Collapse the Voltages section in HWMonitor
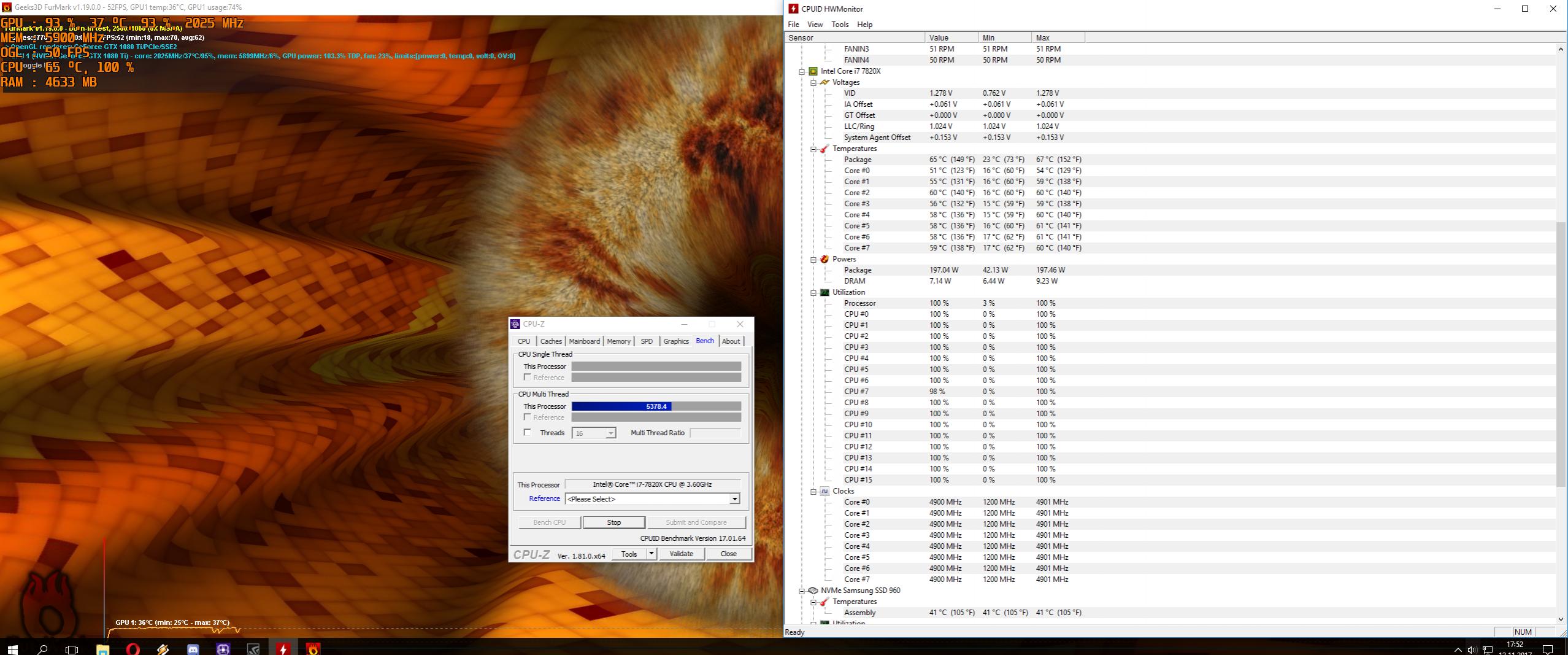 (813, 83)
